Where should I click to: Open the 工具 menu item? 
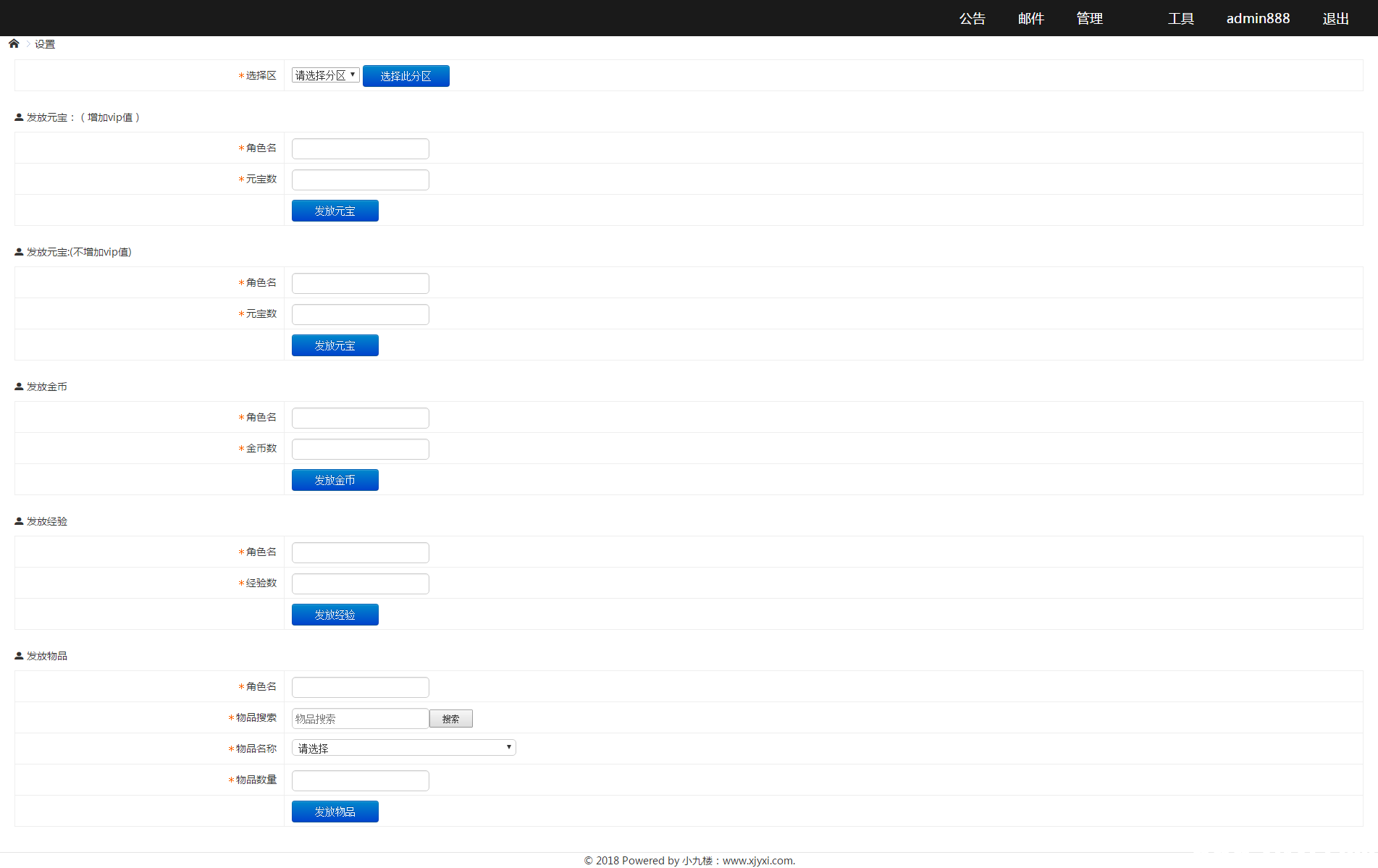(1180, 19)
